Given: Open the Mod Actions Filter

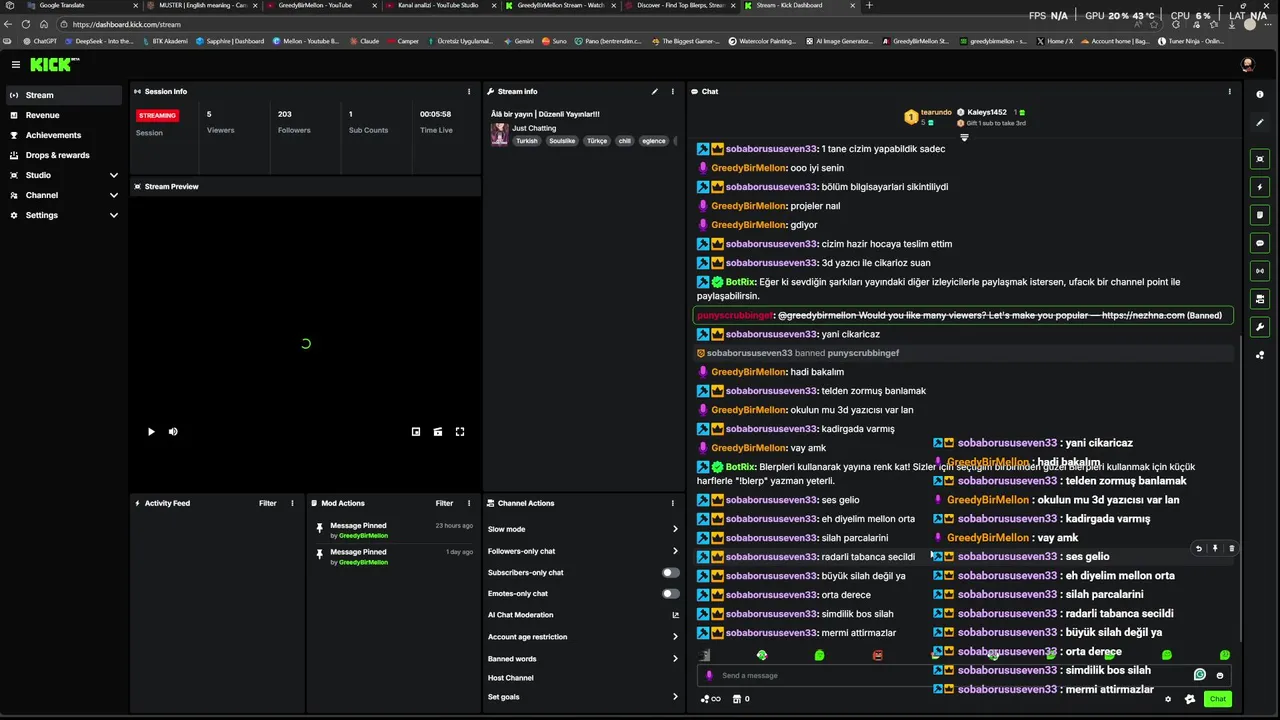Looking at the screenshot, I should 444,503.
